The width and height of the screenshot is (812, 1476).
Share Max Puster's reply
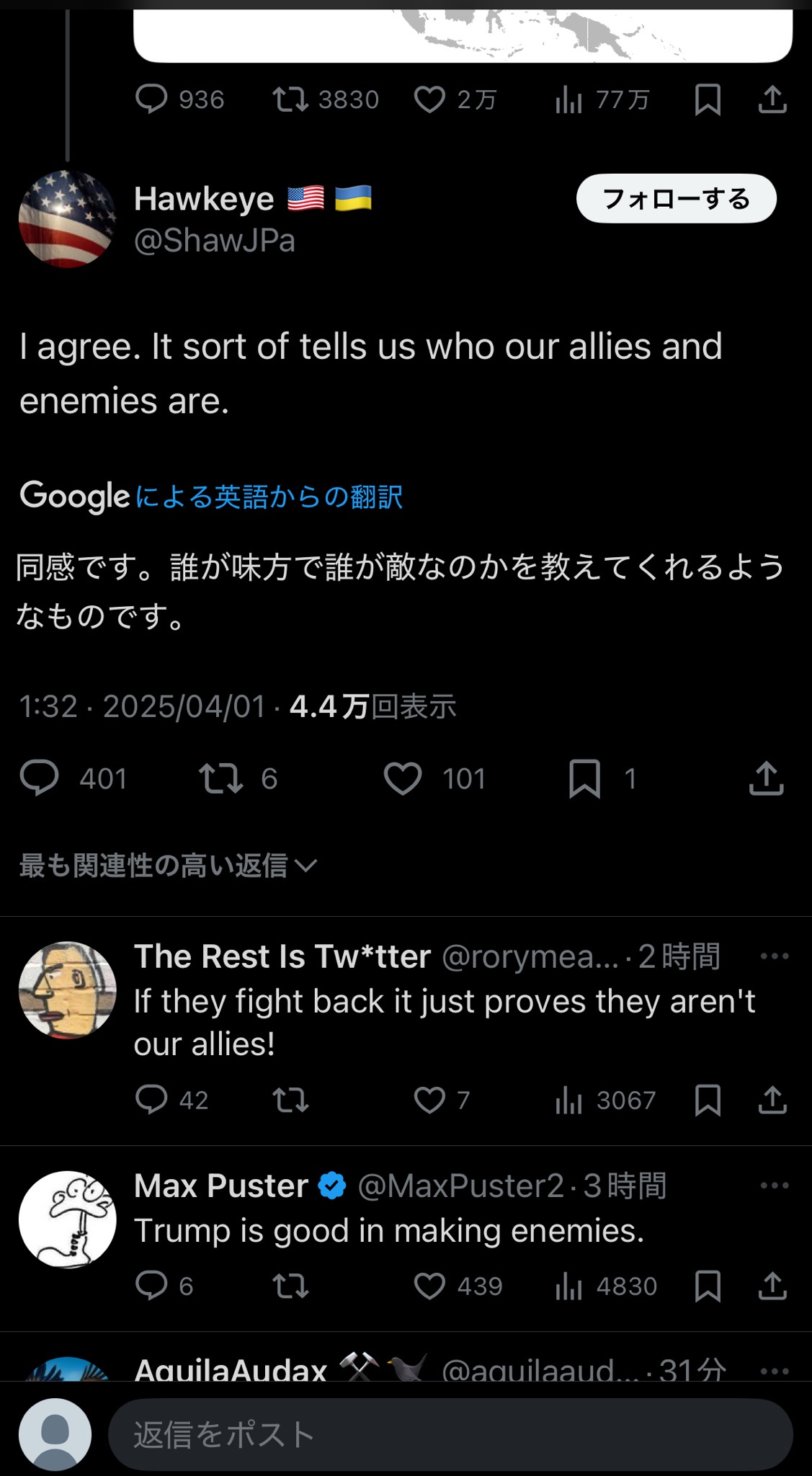pyautogui.click(x=772, y=1286)
